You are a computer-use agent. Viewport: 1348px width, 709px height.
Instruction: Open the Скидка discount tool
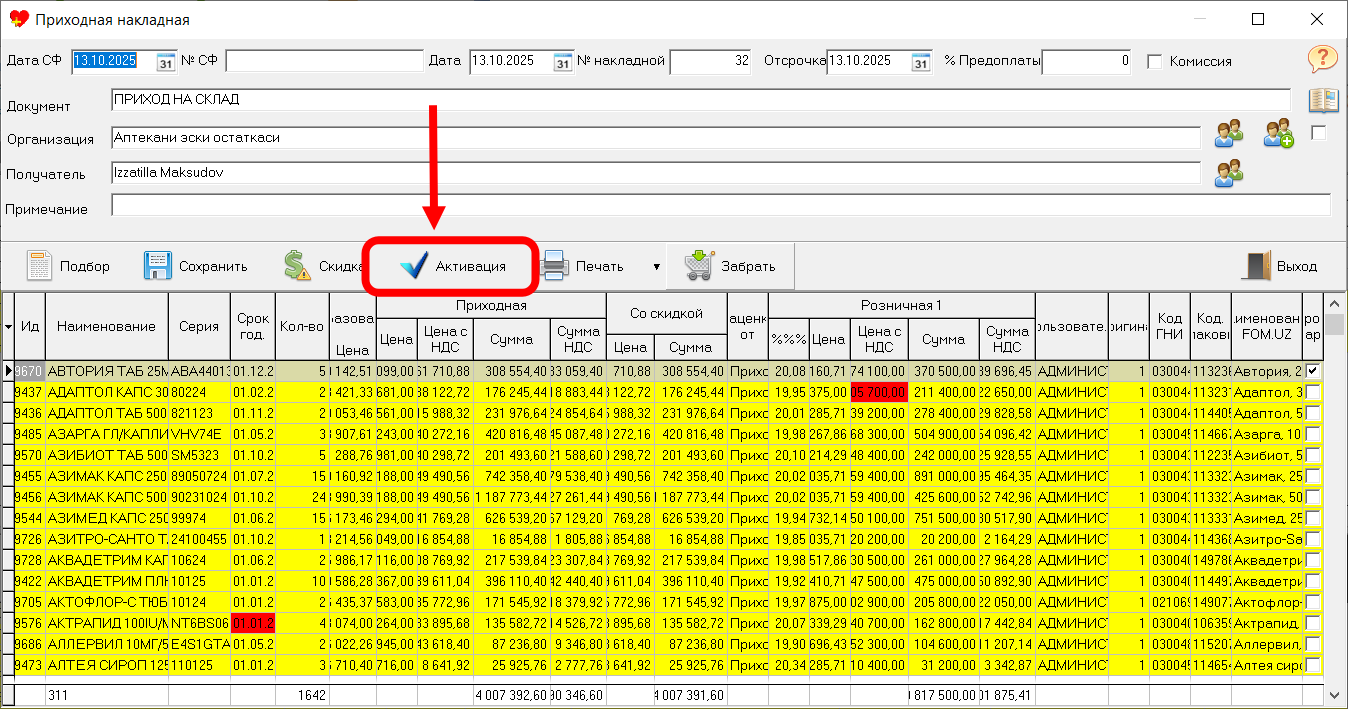pos(297,266)
